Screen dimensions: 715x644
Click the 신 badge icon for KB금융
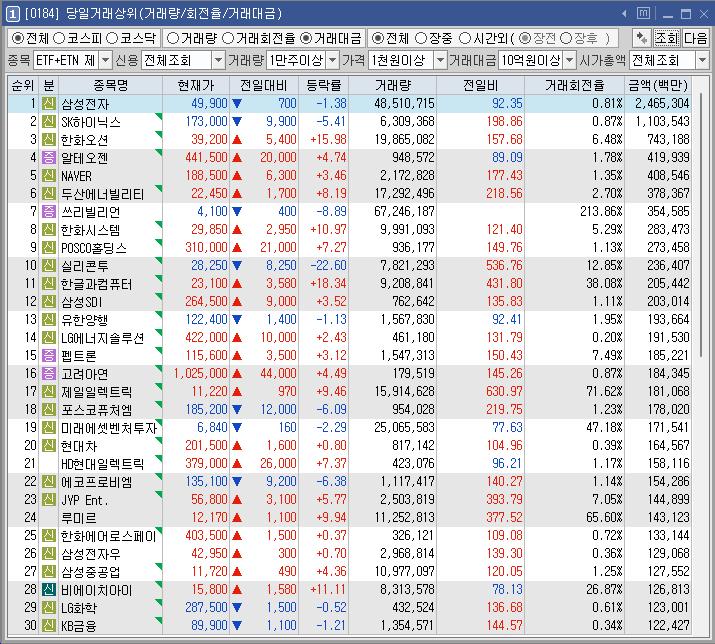(x=48, y=626)
